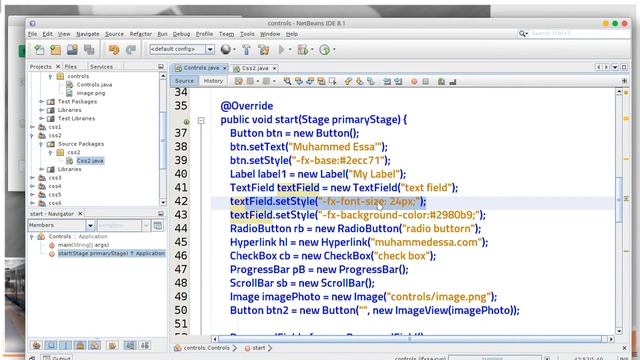Switch to the Files tab
640x360 pixels.
pyautogui.click(x=71, y=67)
